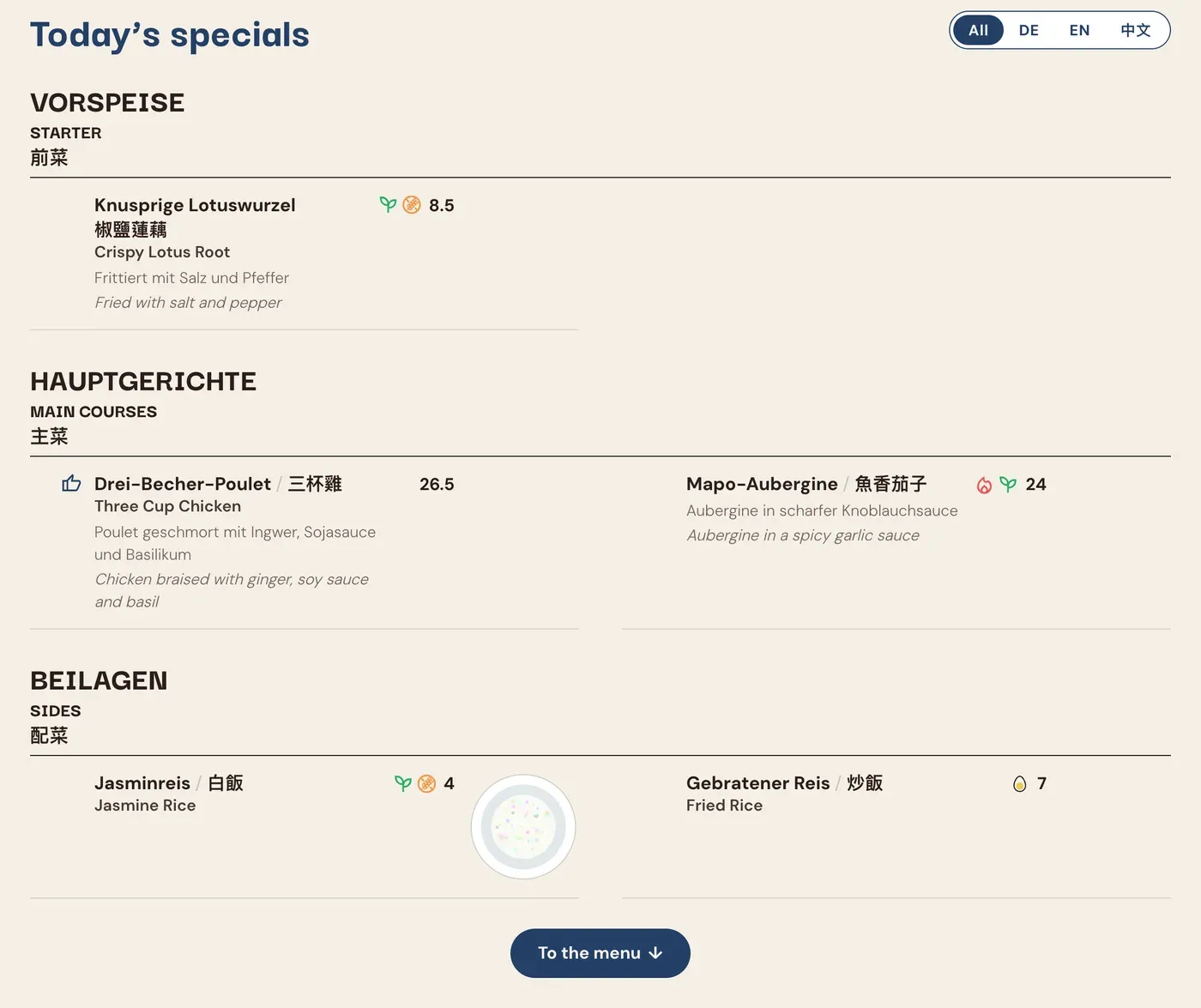Click the spicy flame icon for Mapo-Aubergine
Screen dimensions: 1201x1008
coord(984,485)
